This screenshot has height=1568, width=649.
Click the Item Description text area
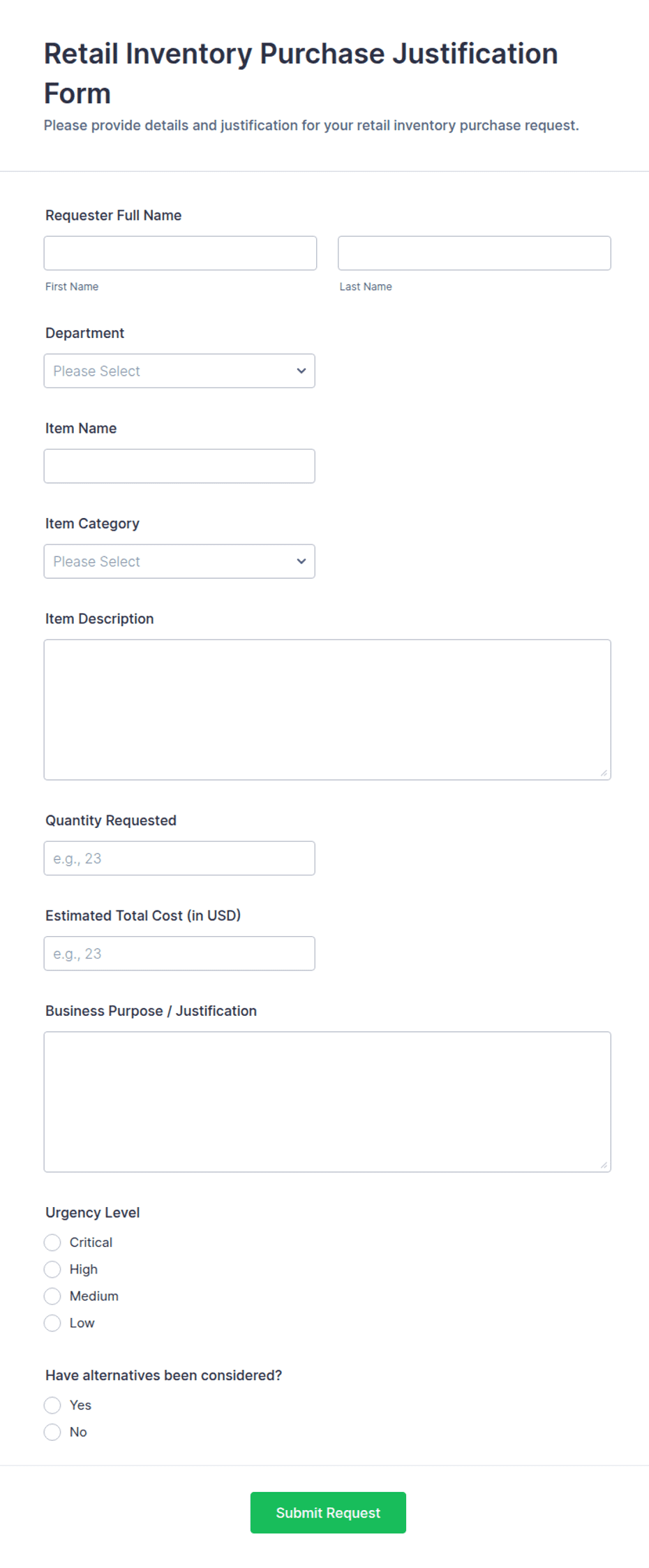[x=327, y=709]
